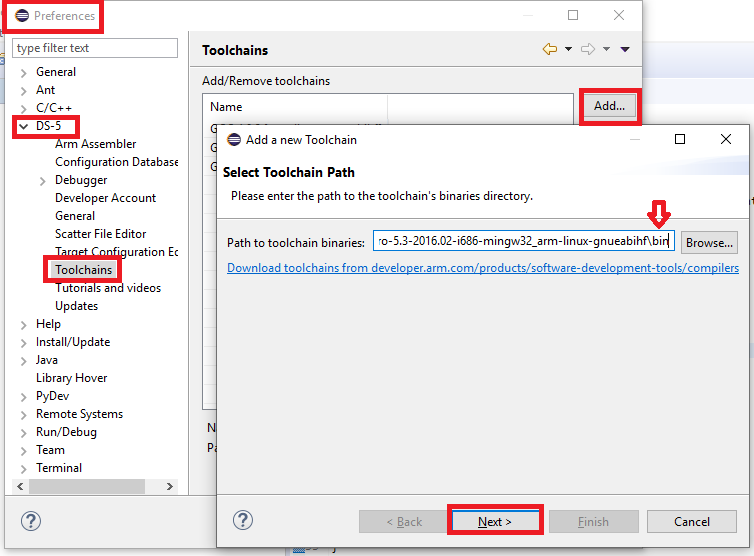This screenshot has height=556, width=754.
Task: Open the Toolchains page view menu triangle
Action: tap(625, 49)
